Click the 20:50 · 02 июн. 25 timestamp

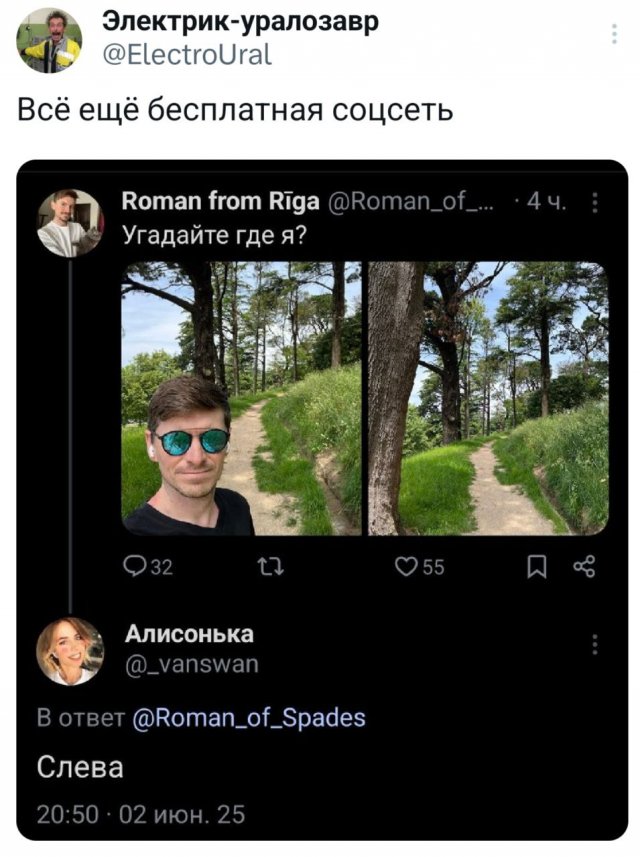click(x=141, y=815)
